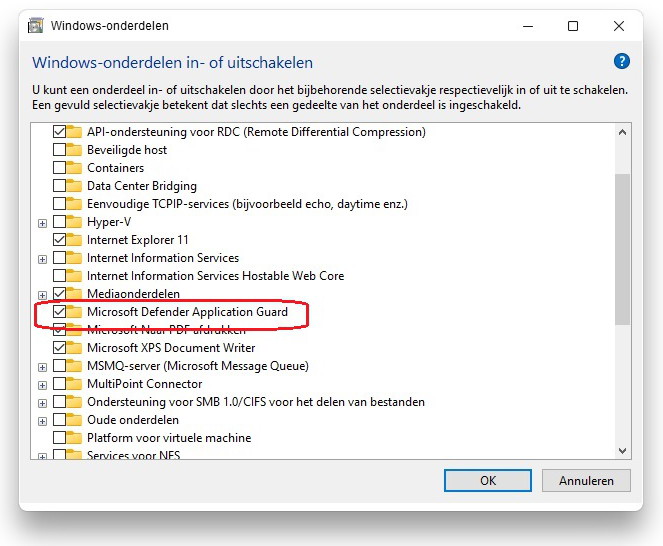663x546 pixels.
Task: Select the Containers label
Action: click(115, 167)
